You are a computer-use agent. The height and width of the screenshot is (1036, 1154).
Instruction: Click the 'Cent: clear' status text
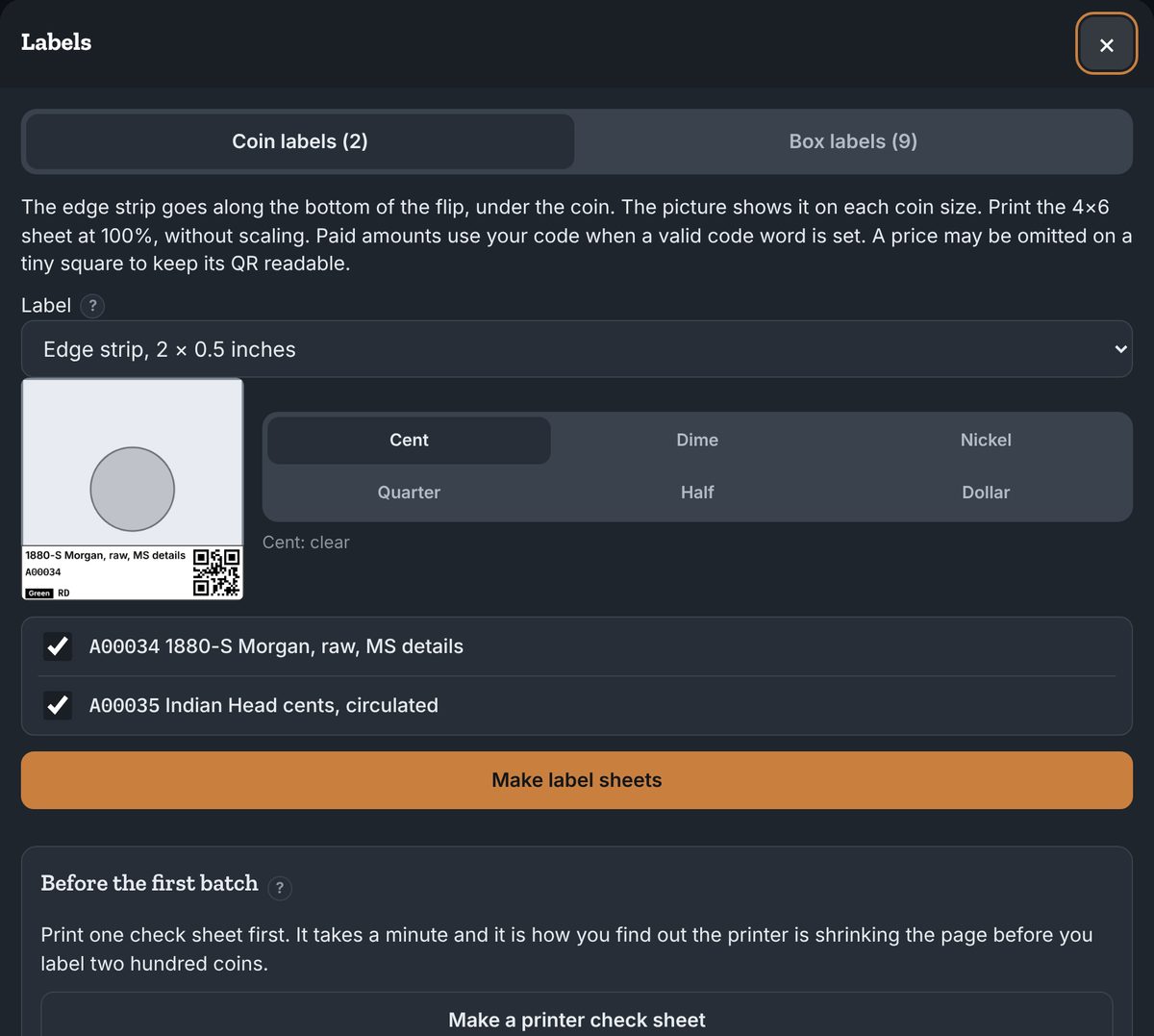[306, 543]
